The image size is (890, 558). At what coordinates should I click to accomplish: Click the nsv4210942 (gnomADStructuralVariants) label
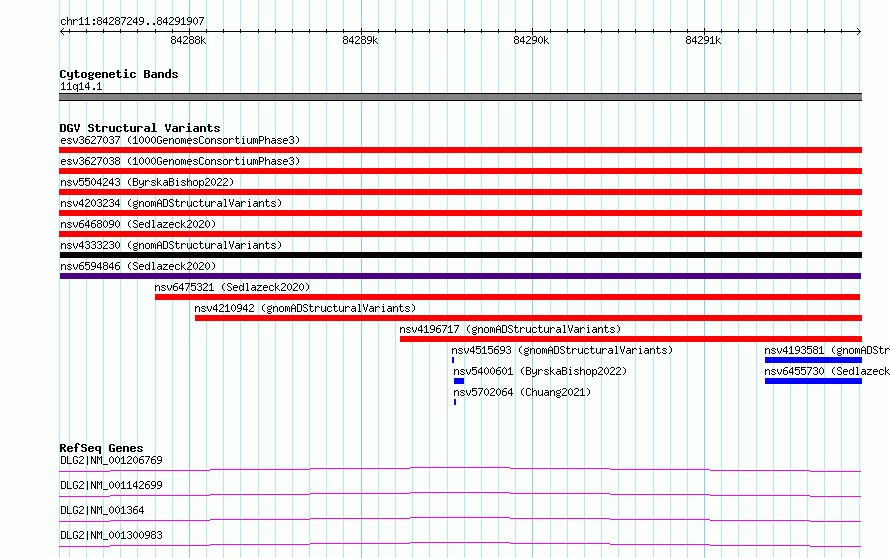click(x=305, y=308)
